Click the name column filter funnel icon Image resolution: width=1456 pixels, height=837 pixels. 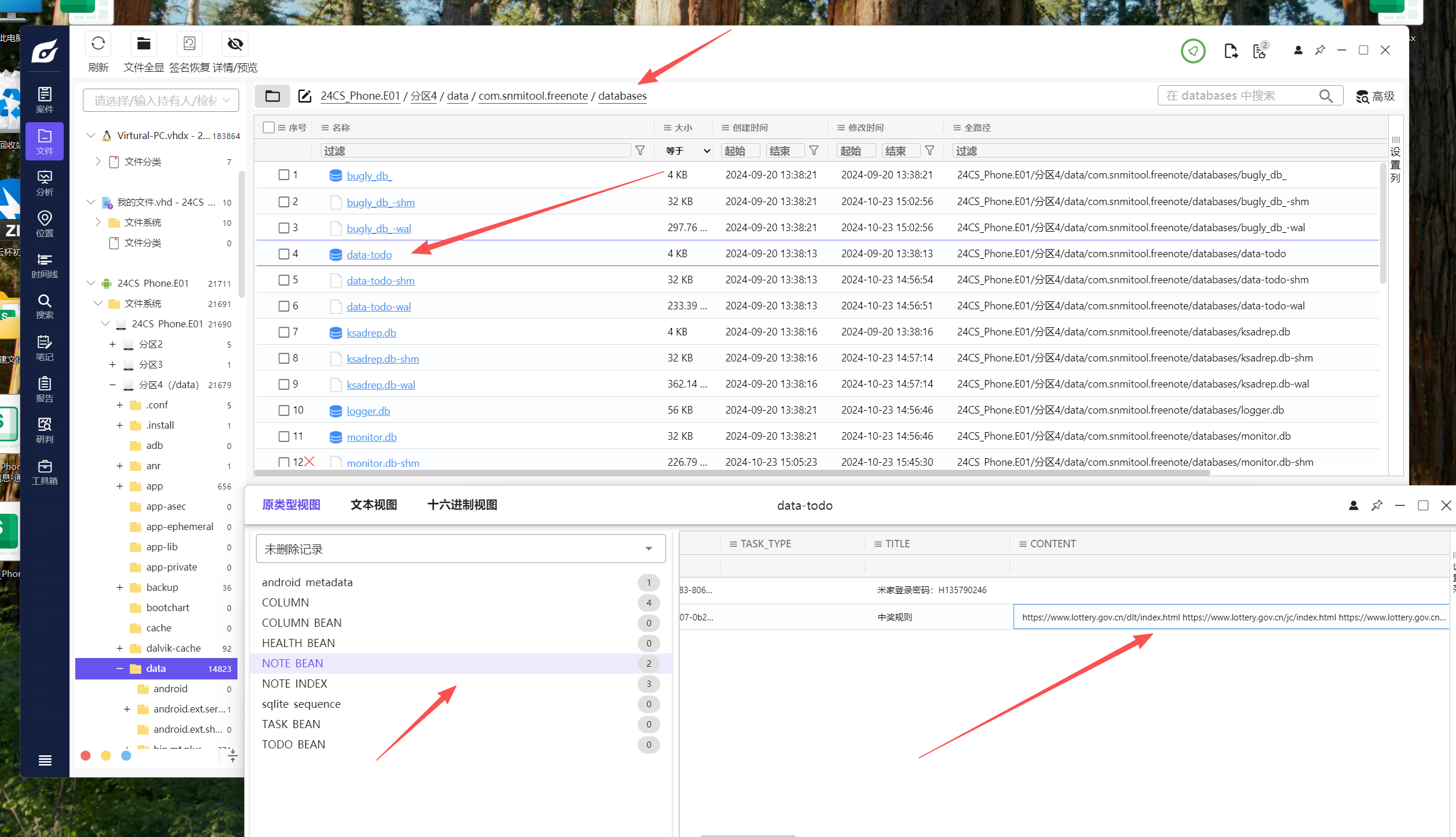pyautogui.click(x=640, y=151)
